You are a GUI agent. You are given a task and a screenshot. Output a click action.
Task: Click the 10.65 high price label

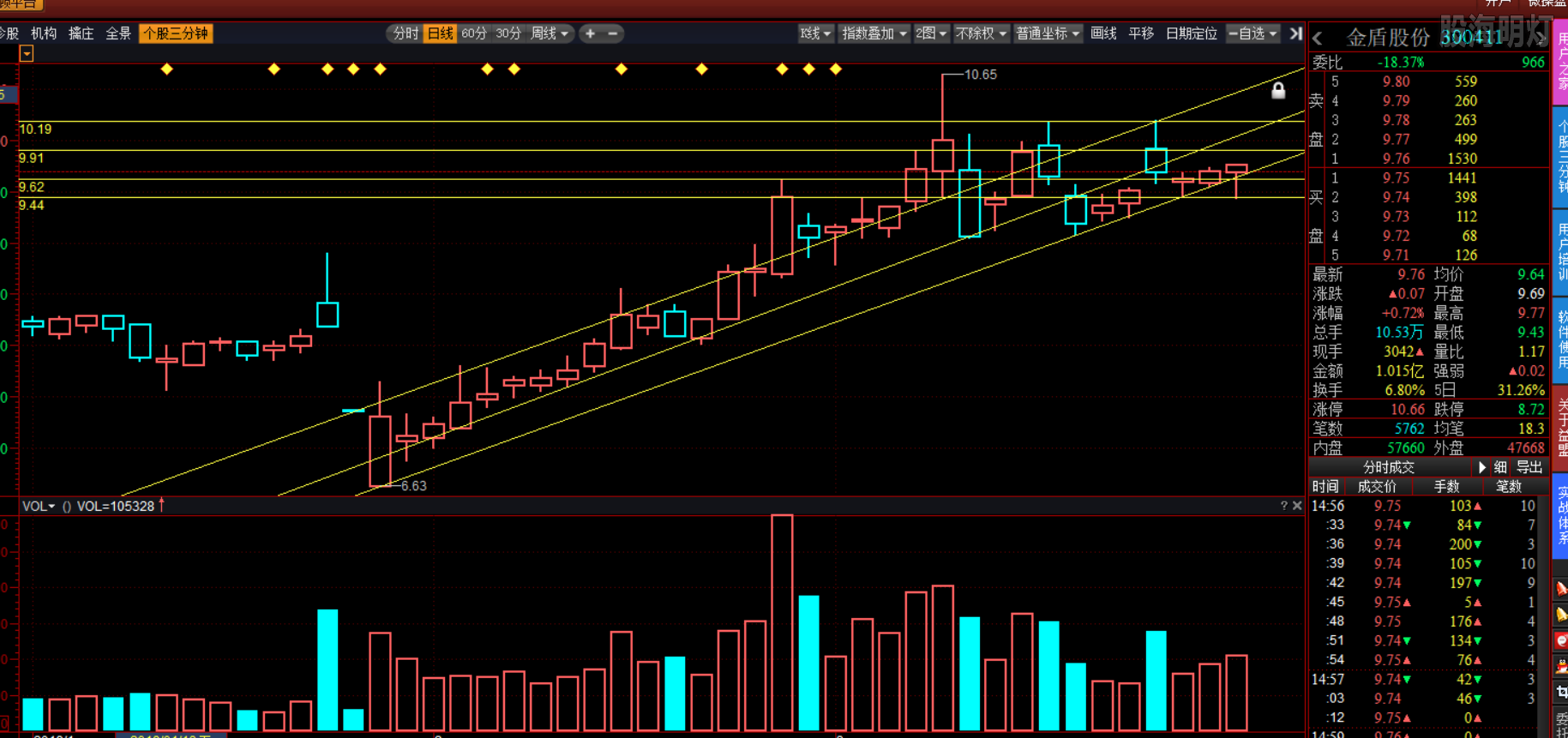pos(981,75)
